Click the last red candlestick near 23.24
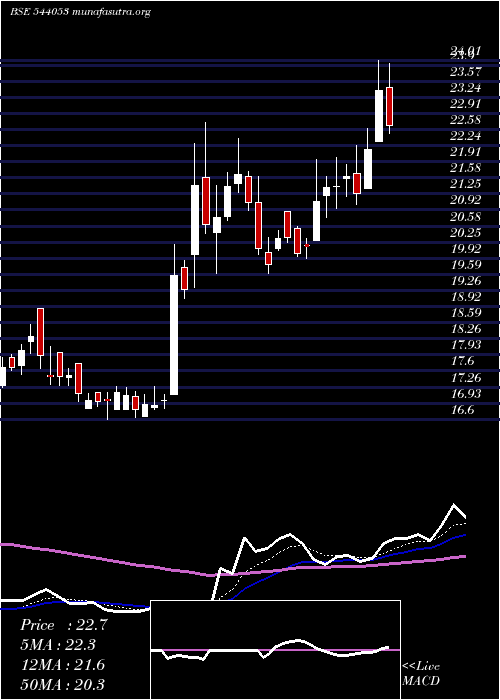The height and width of the screenshot is (700, 500). click(389, 106)
